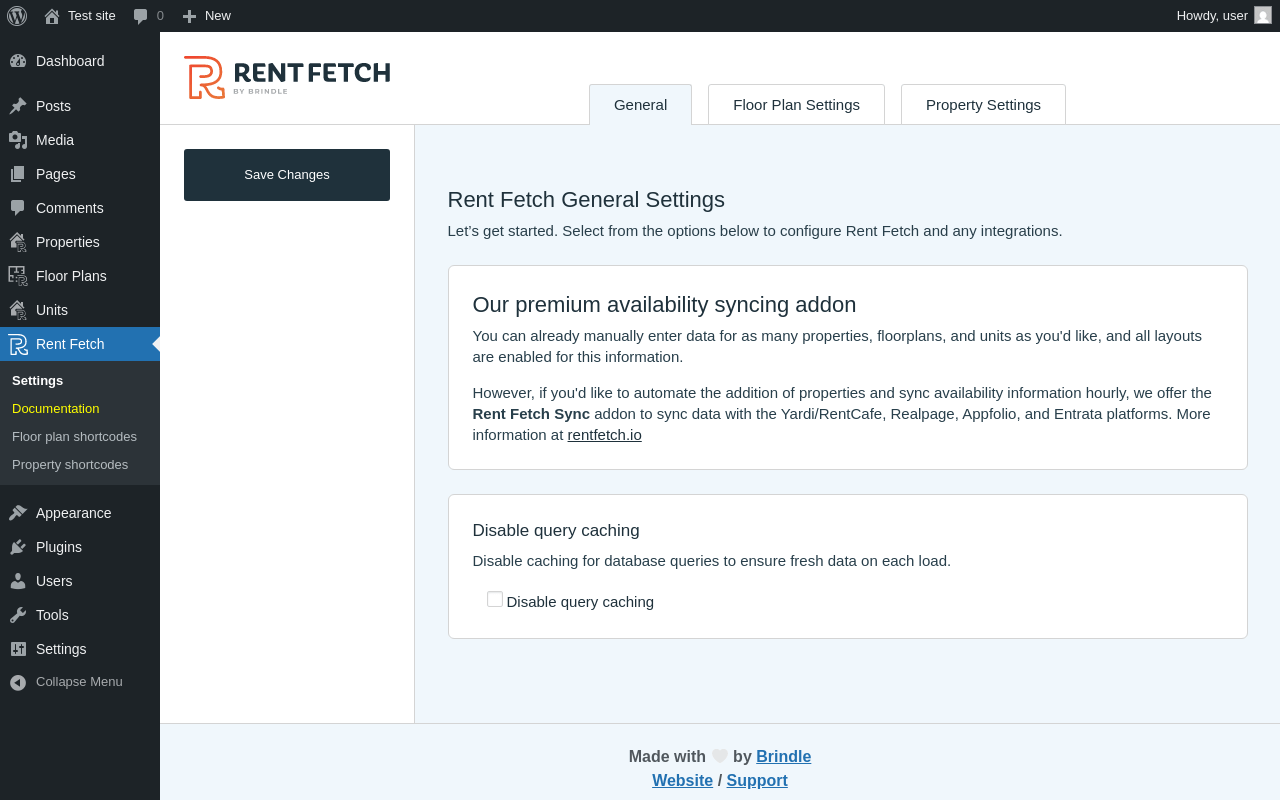Click the Brindle footer link
1280x800 pixels.
tap(783, 757)
